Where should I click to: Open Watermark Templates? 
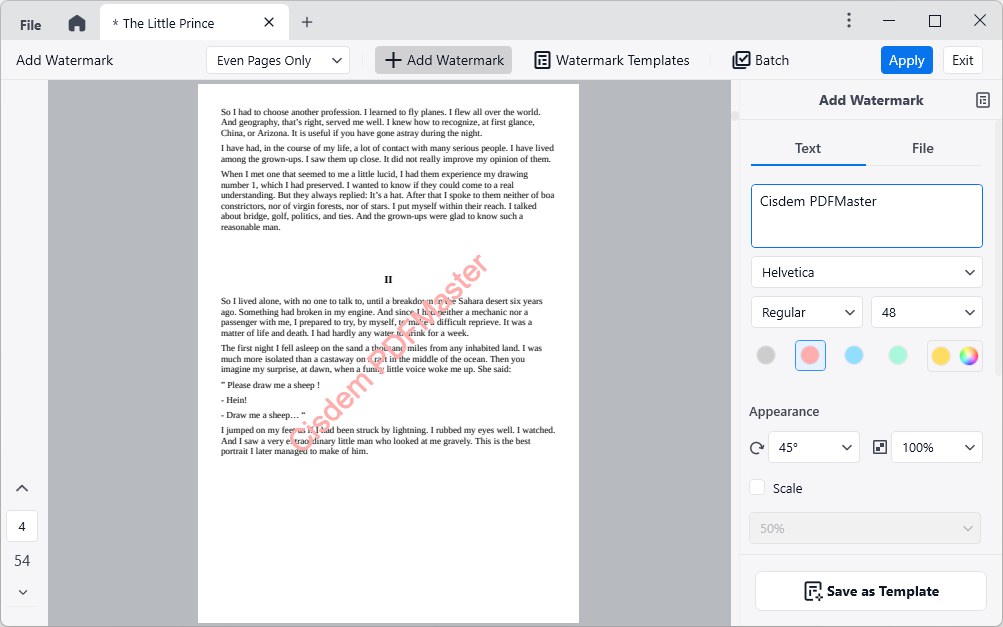[x=611, y=60]
